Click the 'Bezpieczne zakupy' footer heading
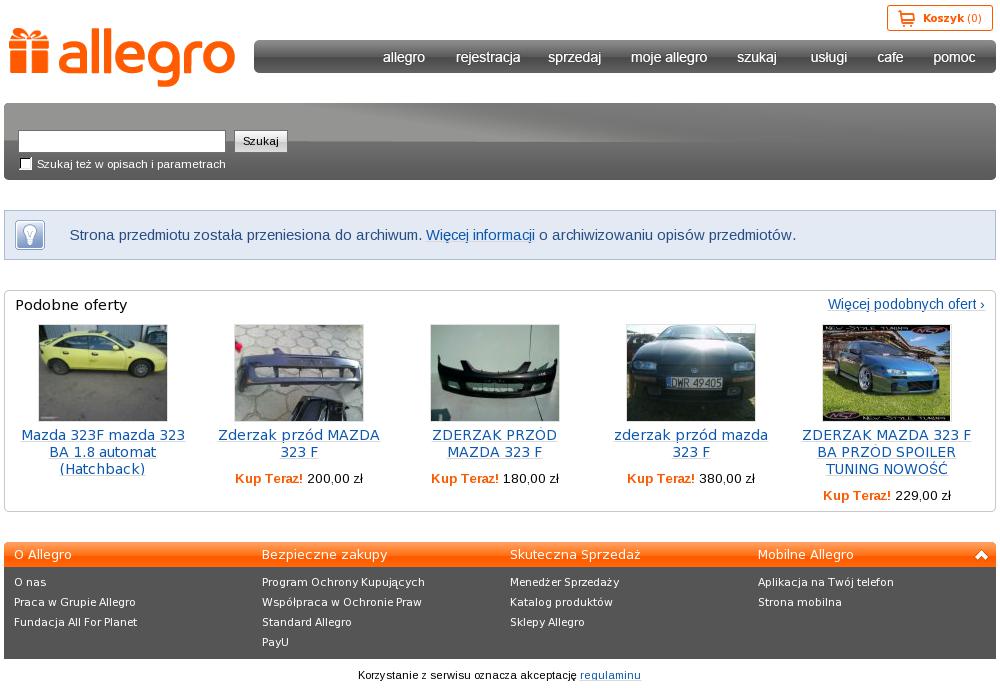Screen dimensions: 1000x695 pos(325,555)
